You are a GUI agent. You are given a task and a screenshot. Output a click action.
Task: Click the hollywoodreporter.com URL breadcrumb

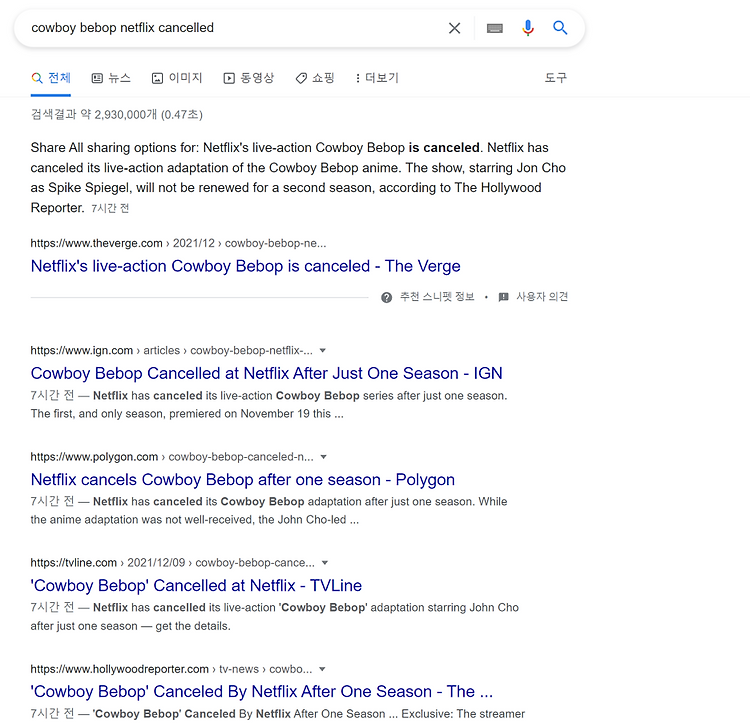point(171,669)
